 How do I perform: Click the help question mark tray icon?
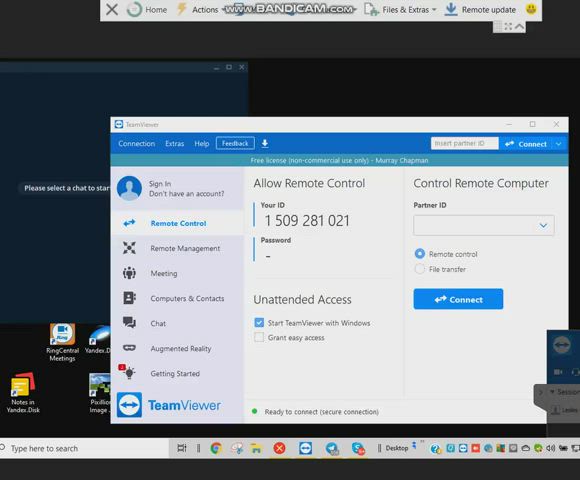point(436,448)
